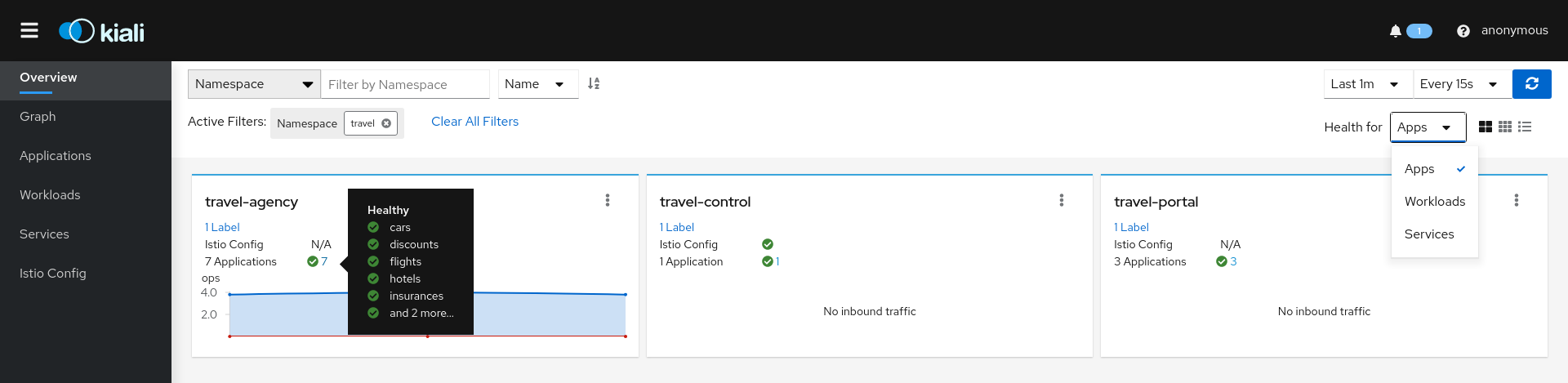
Task: Open the Last 1m duration dropdown
Action: pos(1367,84)
